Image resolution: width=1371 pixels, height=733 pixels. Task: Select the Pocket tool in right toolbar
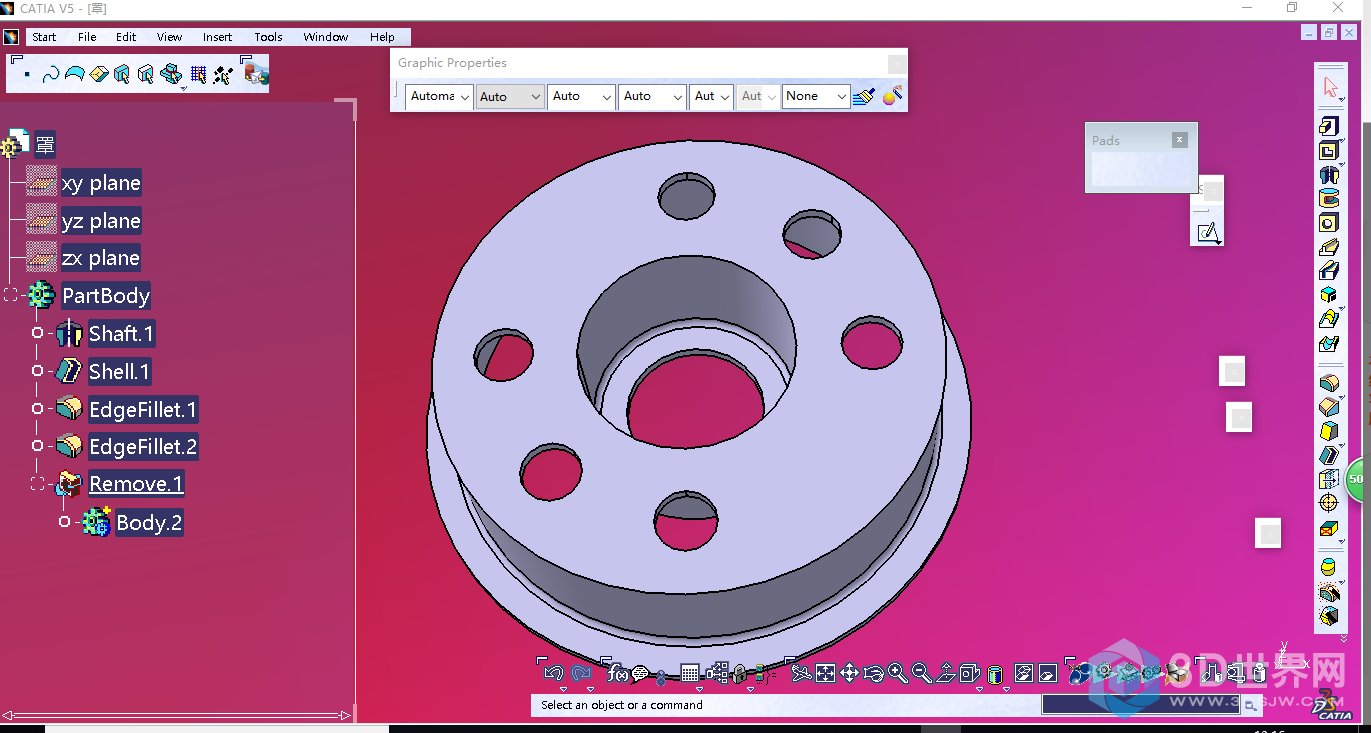tap(1329, 151)
